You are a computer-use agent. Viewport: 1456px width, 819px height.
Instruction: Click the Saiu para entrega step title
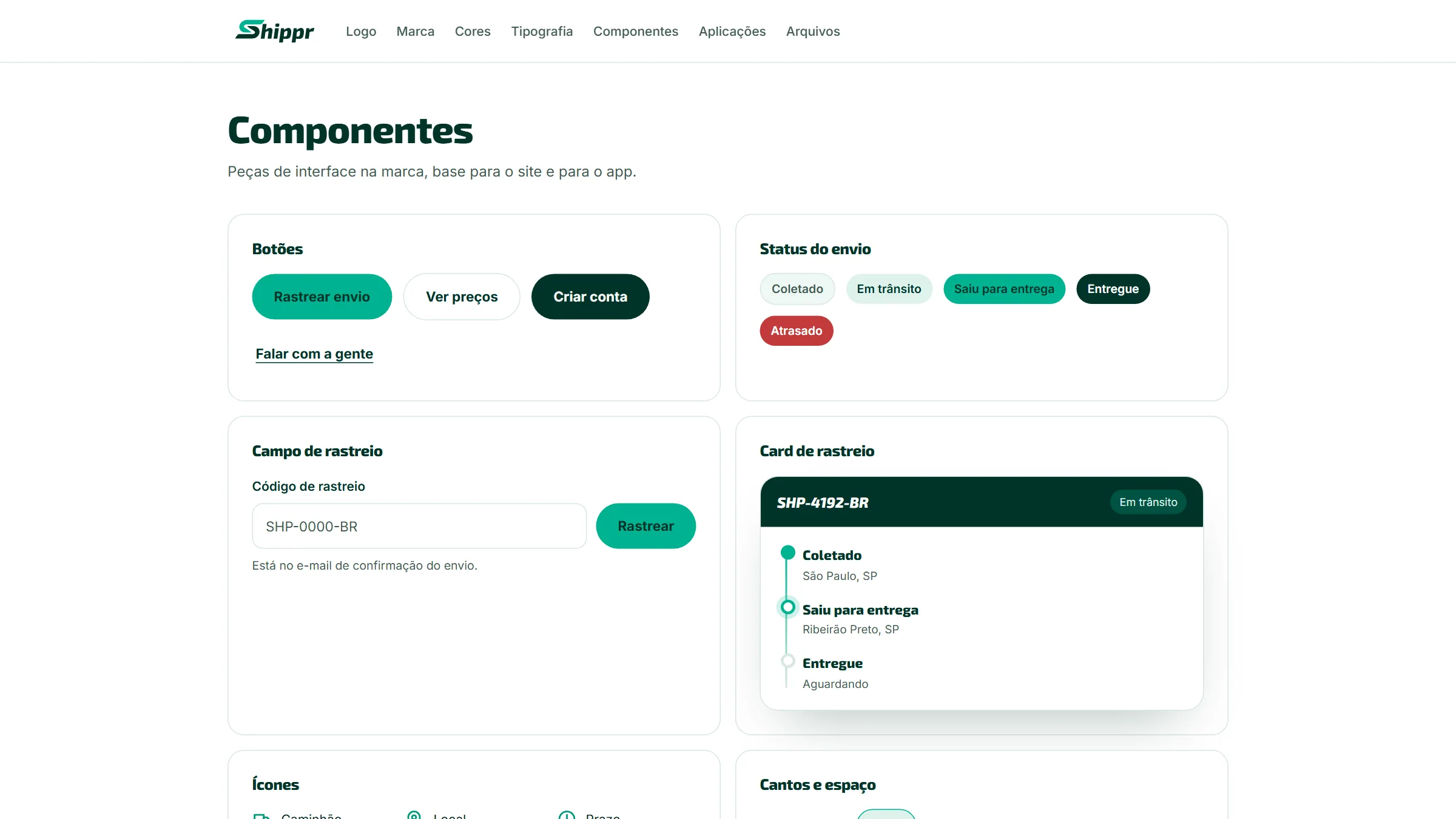point(860,610)
